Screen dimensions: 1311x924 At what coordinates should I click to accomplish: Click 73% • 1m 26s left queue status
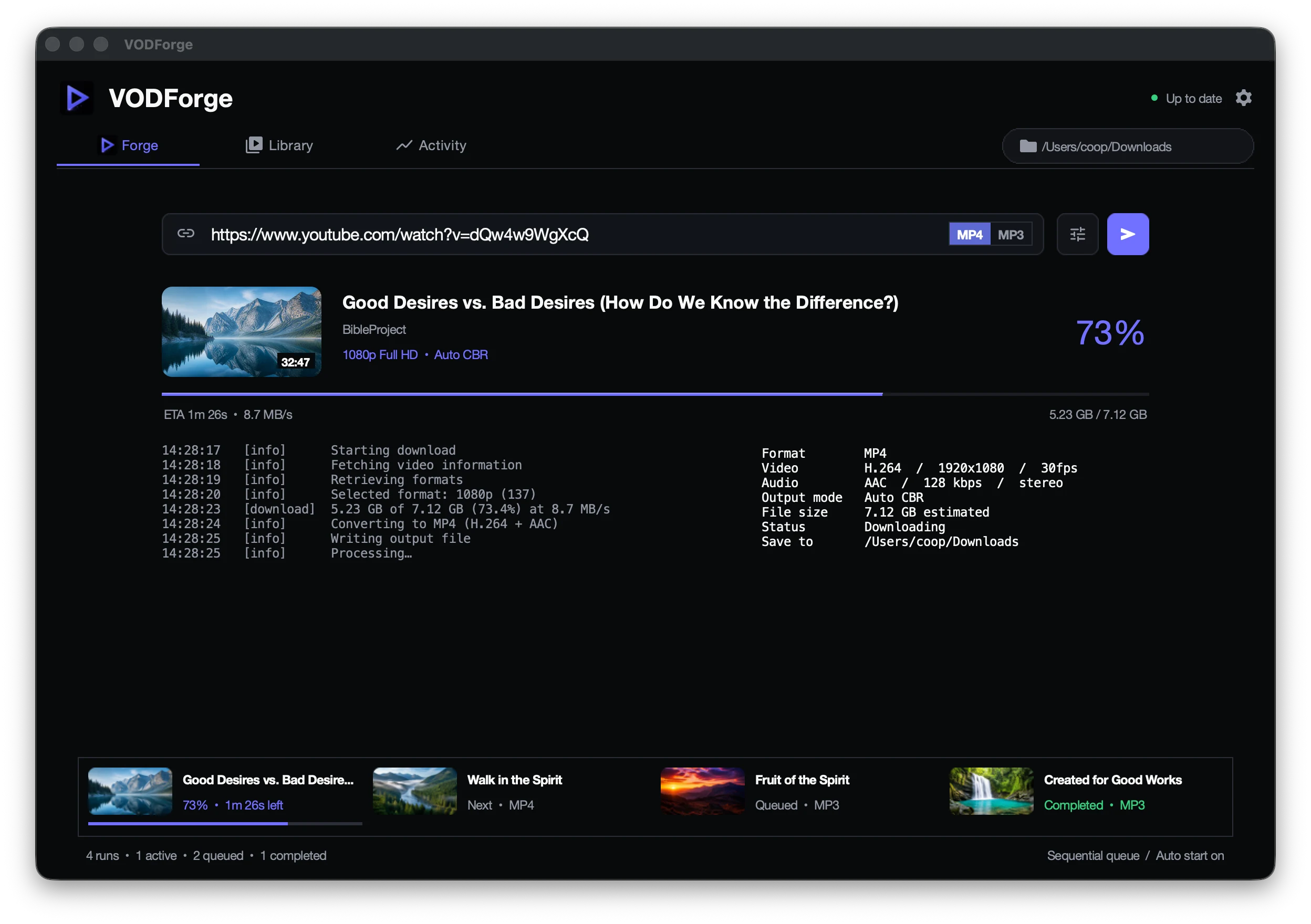(233, 805)
